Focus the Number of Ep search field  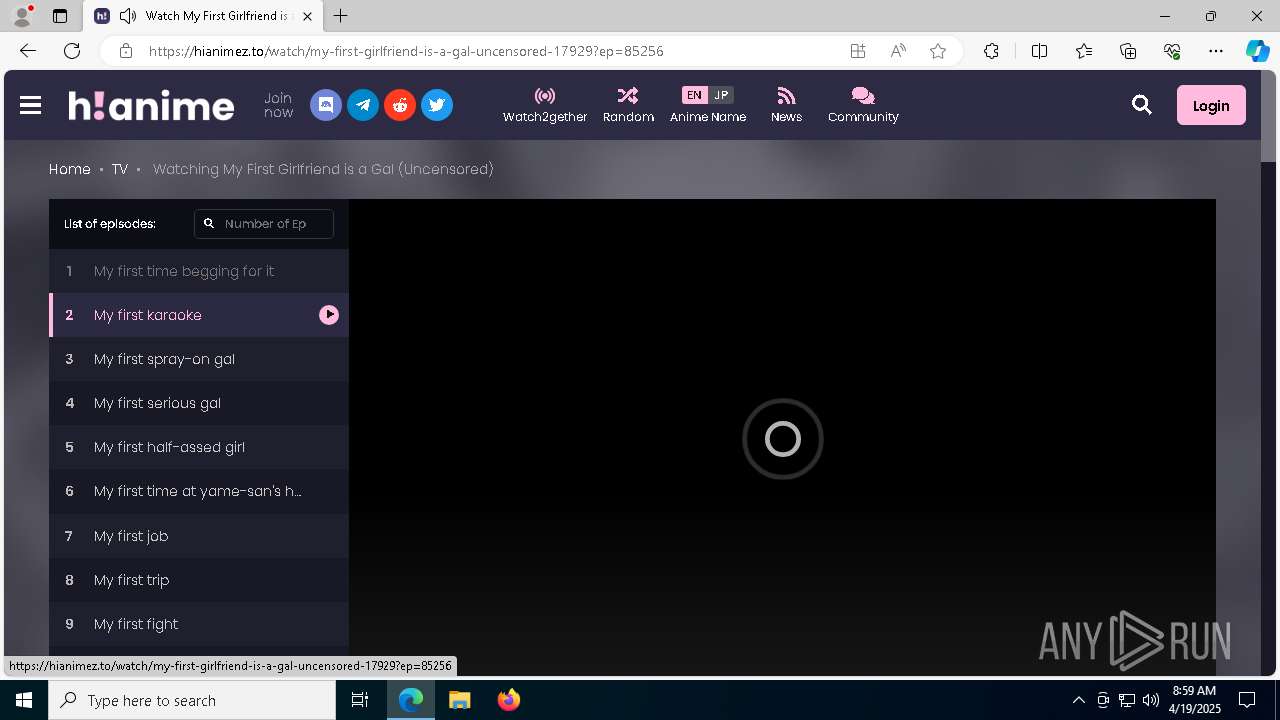[264, 224]
